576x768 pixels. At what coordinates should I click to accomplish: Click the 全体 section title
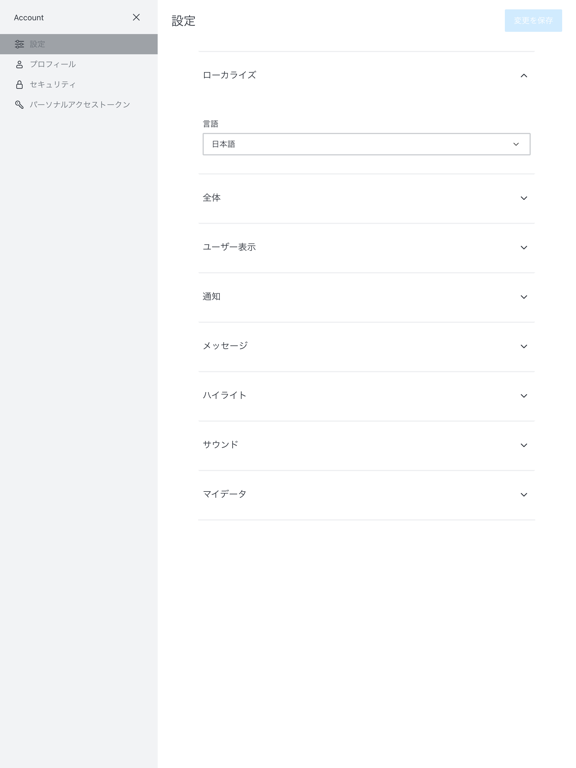click(212, 197)
